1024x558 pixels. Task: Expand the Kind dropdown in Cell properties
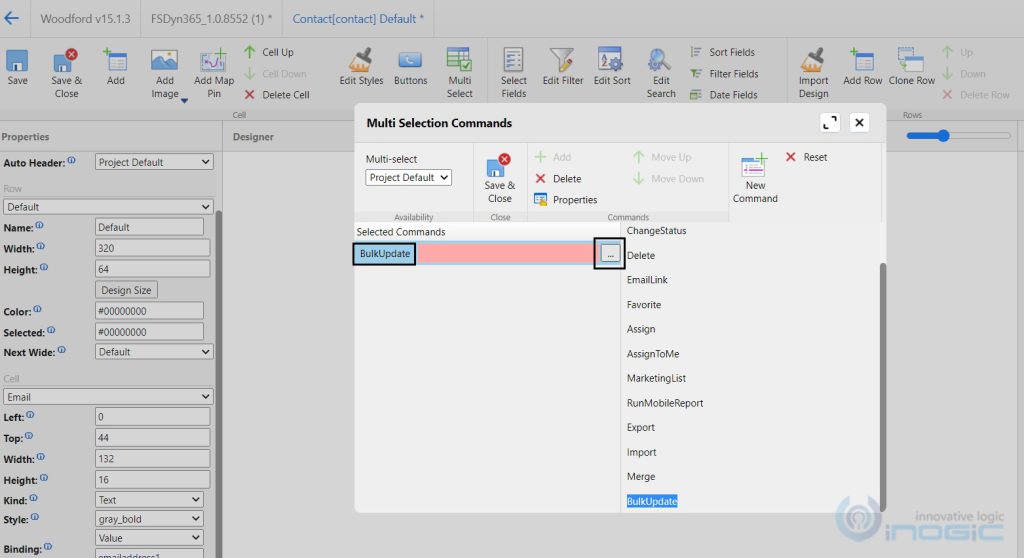pos(149,500)
